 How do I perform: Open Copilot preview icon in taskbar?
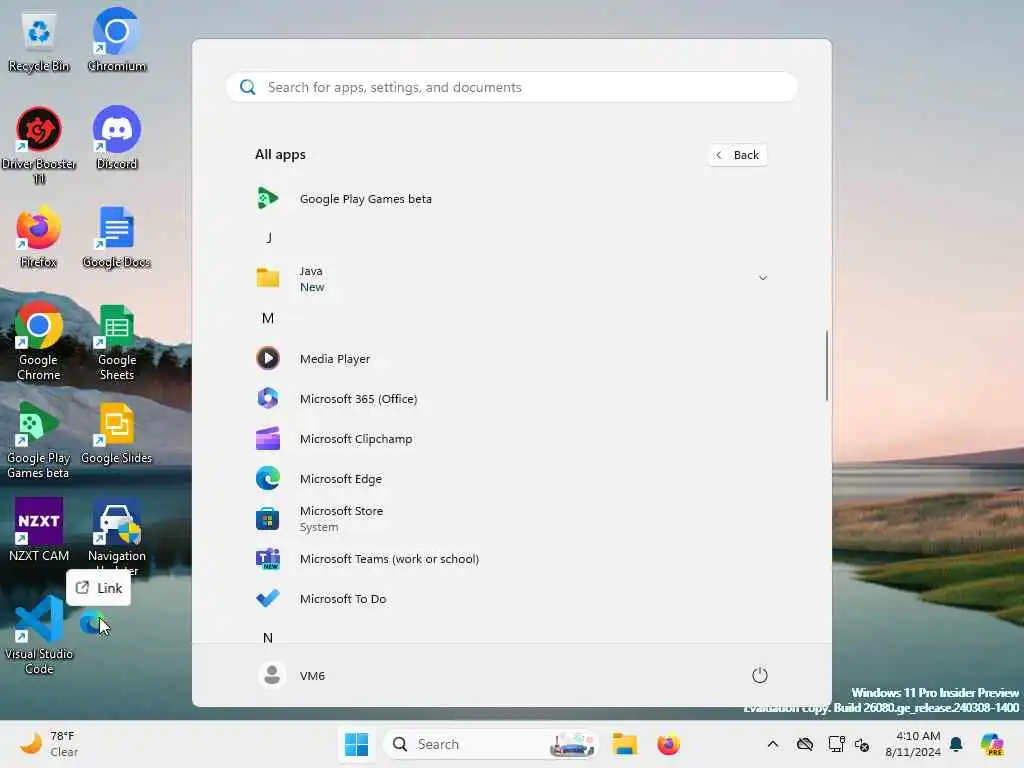point(992,744)
